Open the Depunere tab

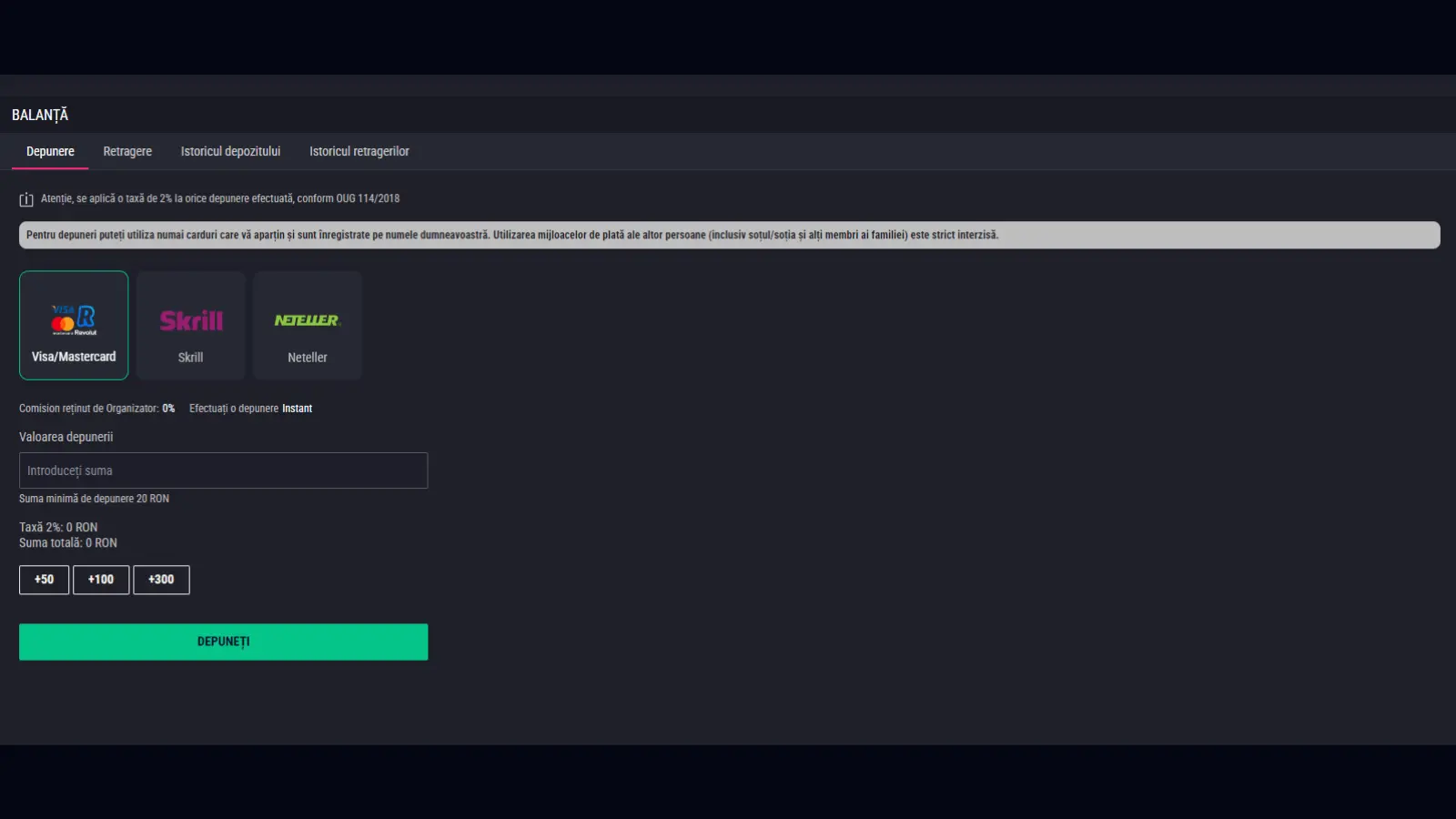tap(50, 151)
